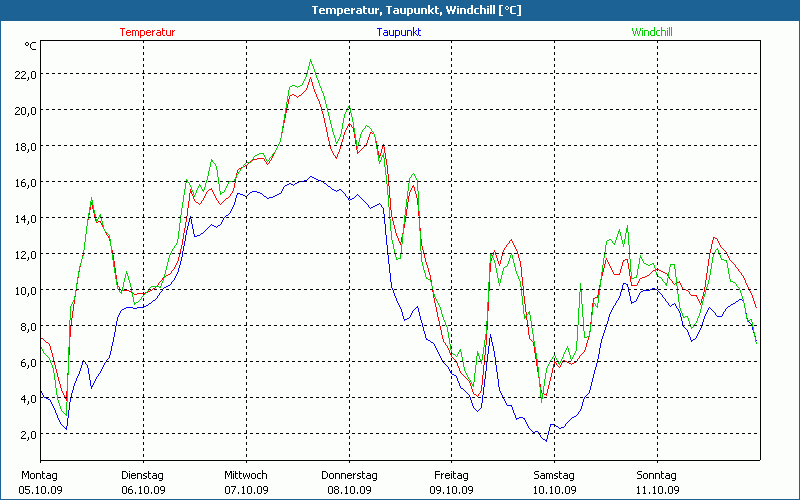Click the date '10.10.09'
Image resolution: width=800 pixels, height=500 pixels.
[x=555, y=490]
